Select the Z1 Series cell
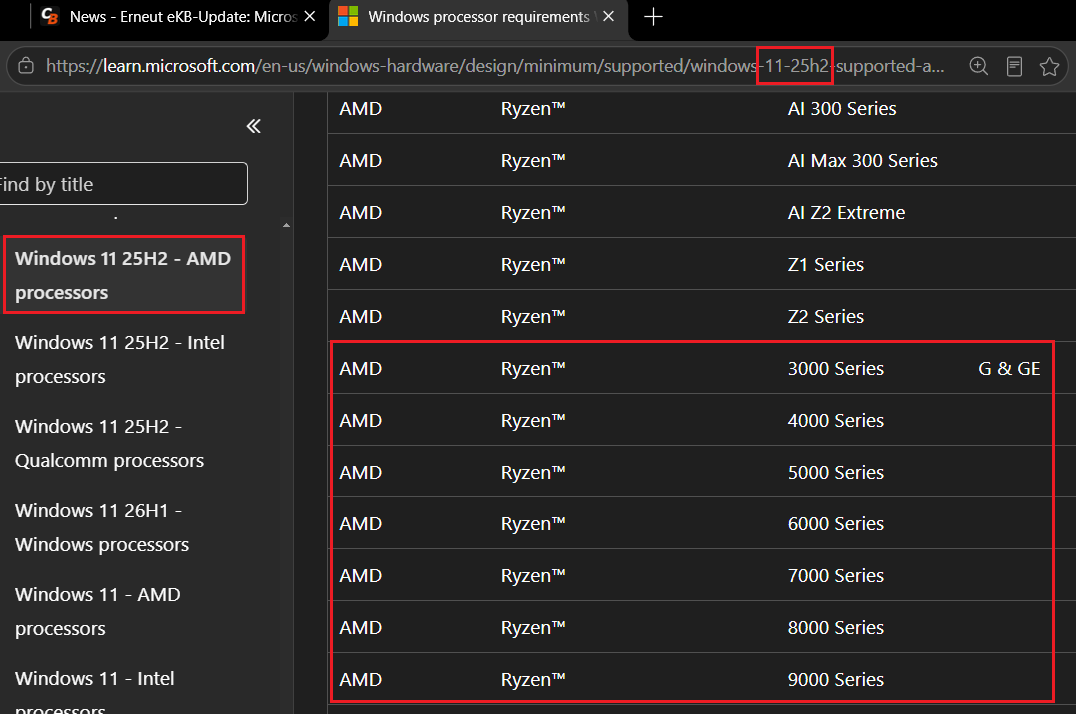Image resolution: width=1076 pixels, height=714 pixels. (x=826, y=264)
